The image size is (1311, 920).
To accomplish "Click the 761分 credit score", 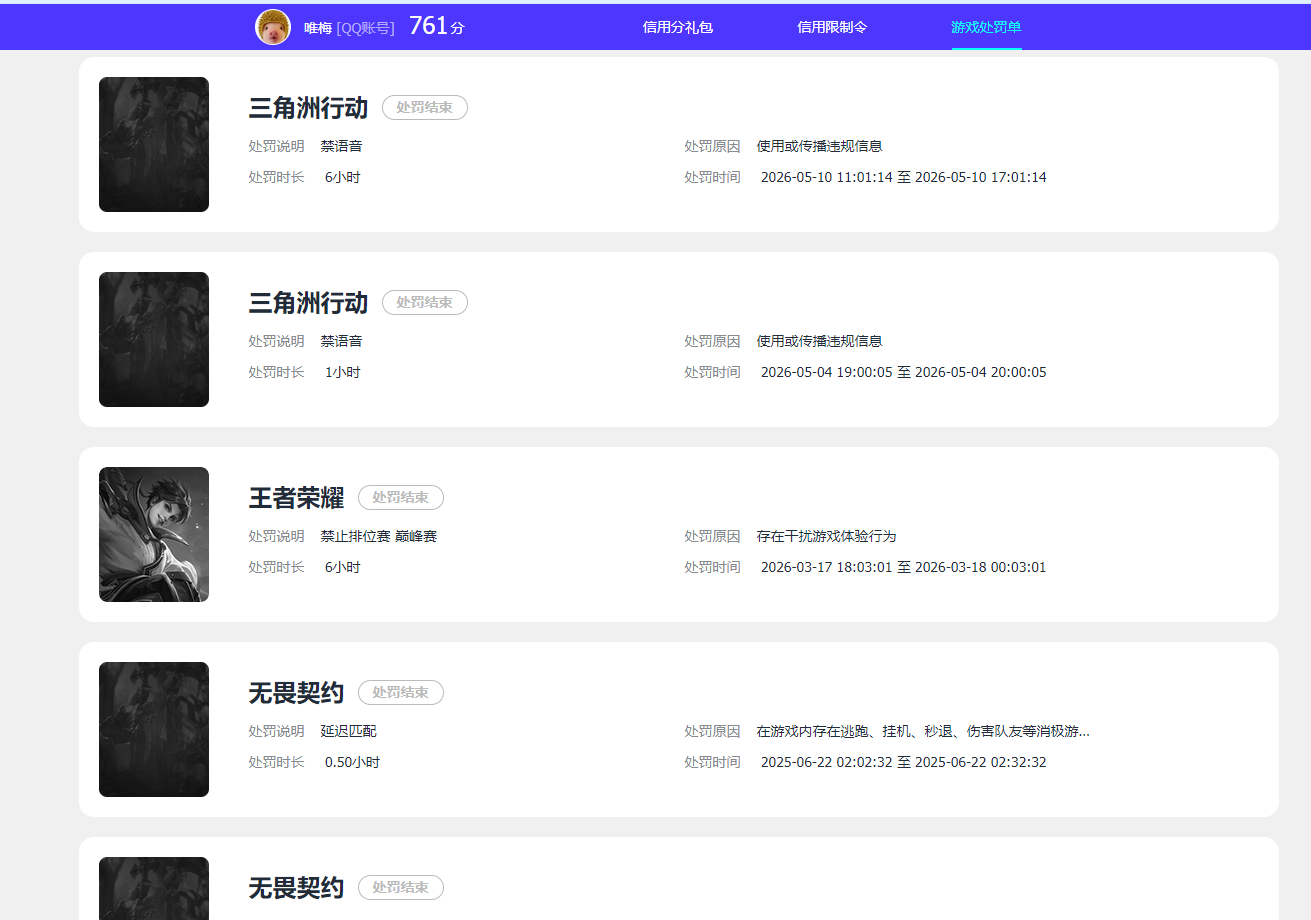I will click(x=437, y=27).
